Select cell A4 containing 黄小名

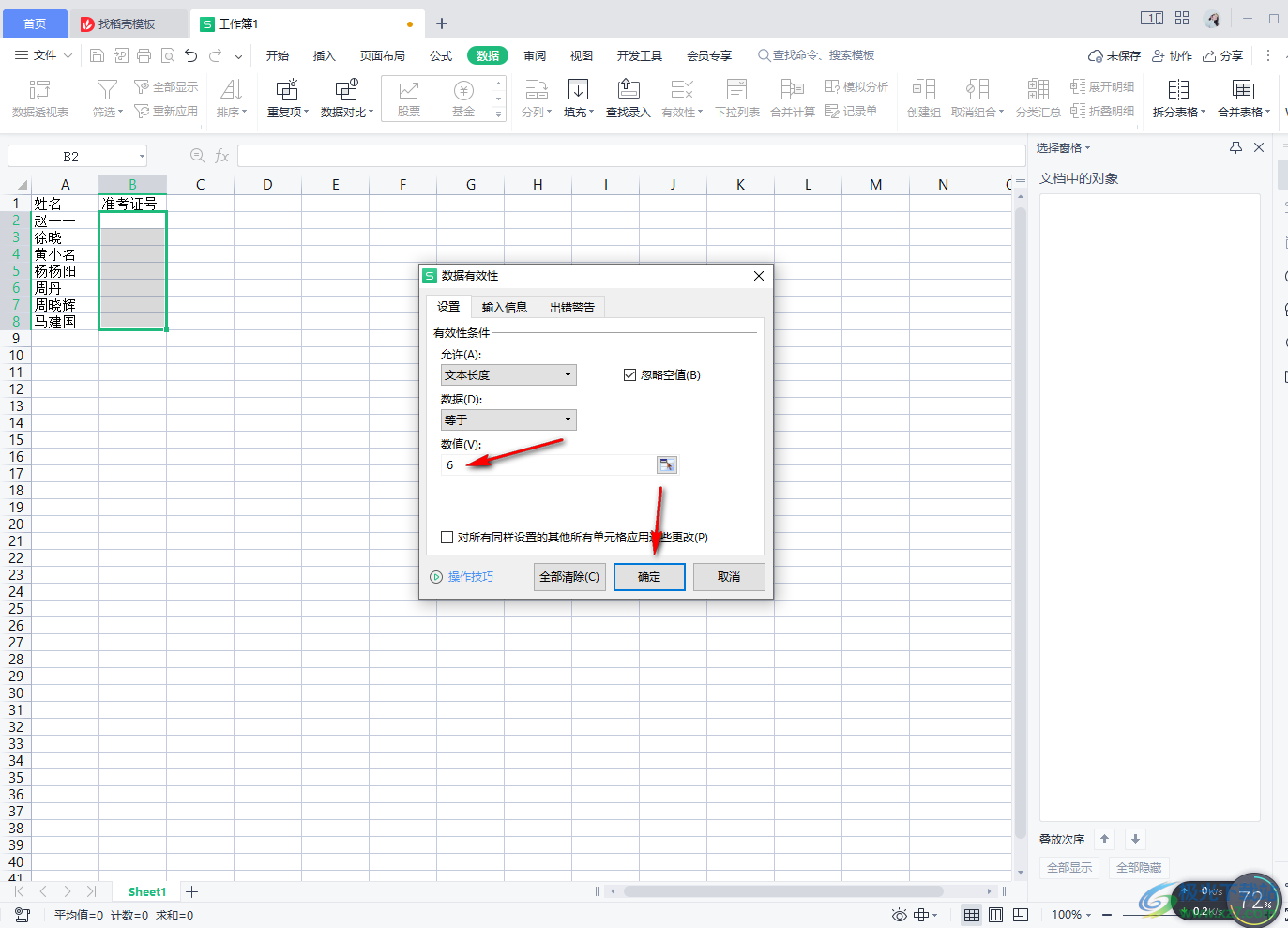[x=65, y=254]
